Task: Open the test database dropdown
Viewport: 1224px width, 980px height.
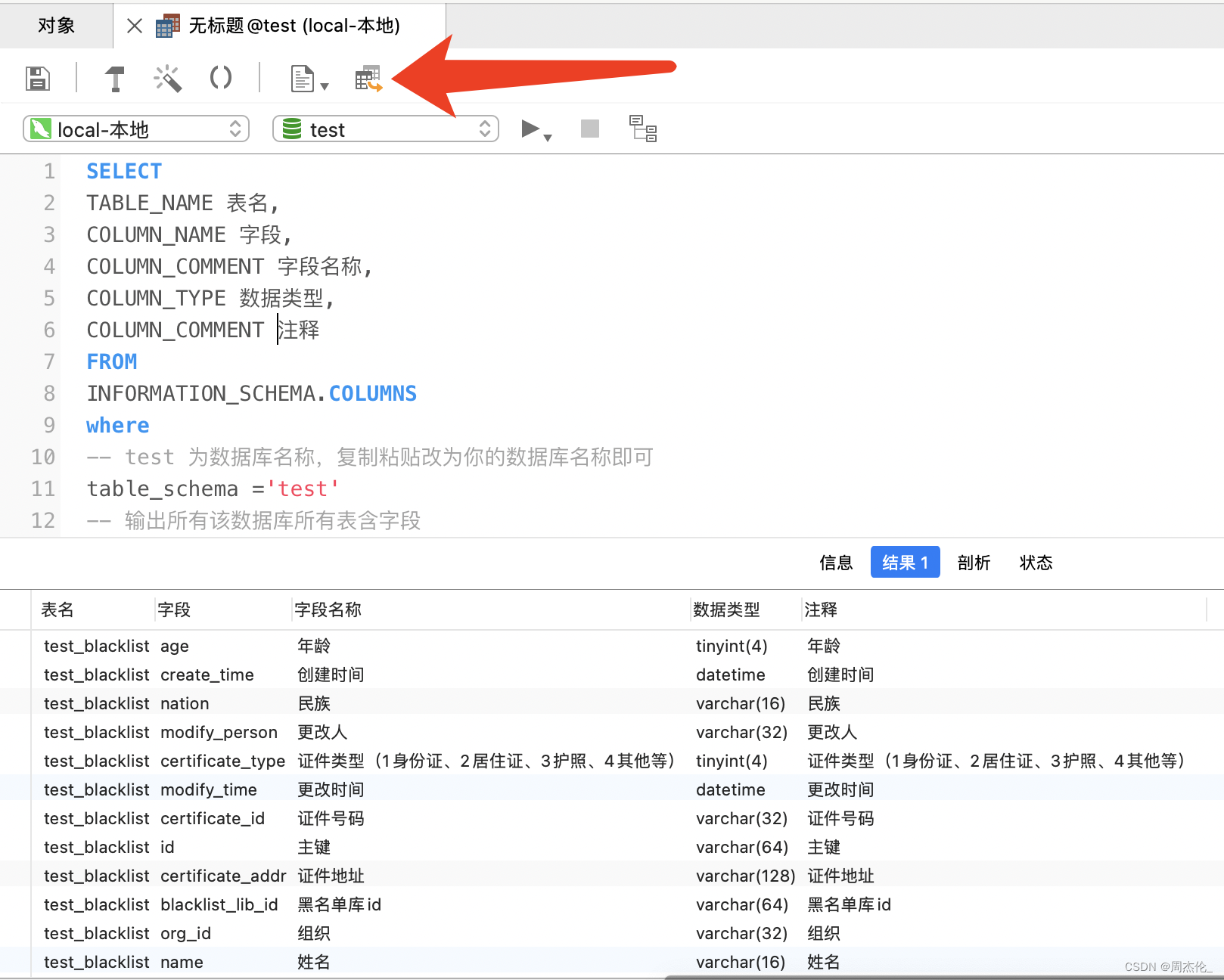Action: coord(386,129)
